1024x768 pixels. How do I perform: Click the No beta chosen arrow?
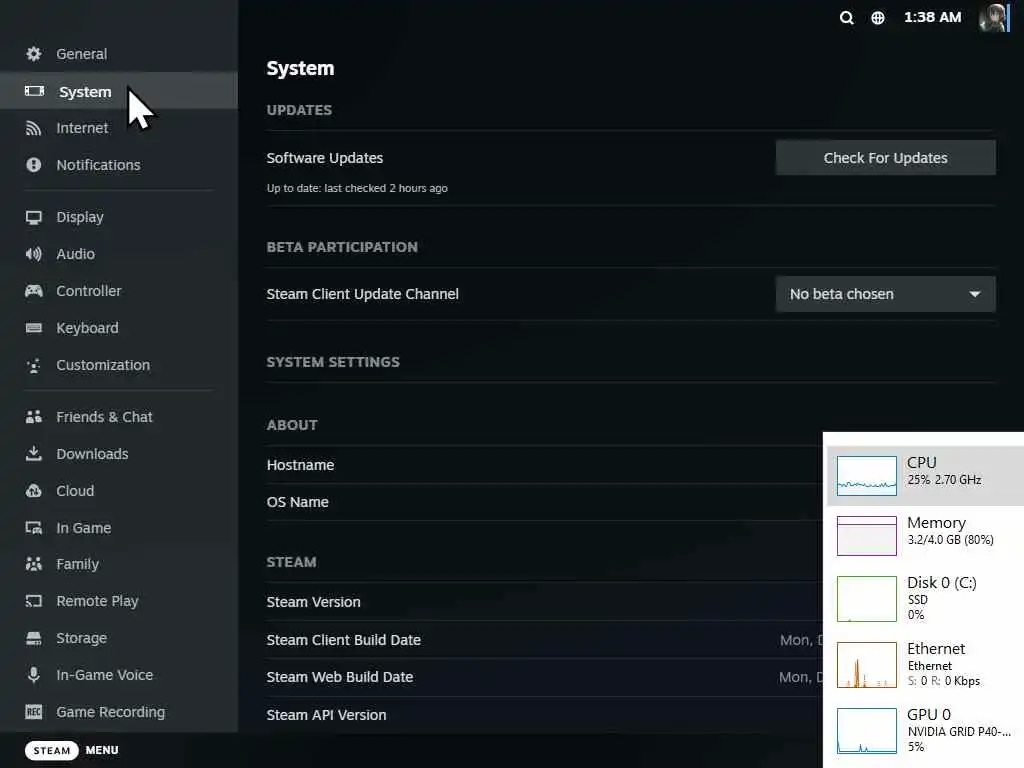(x=974, y=294)
